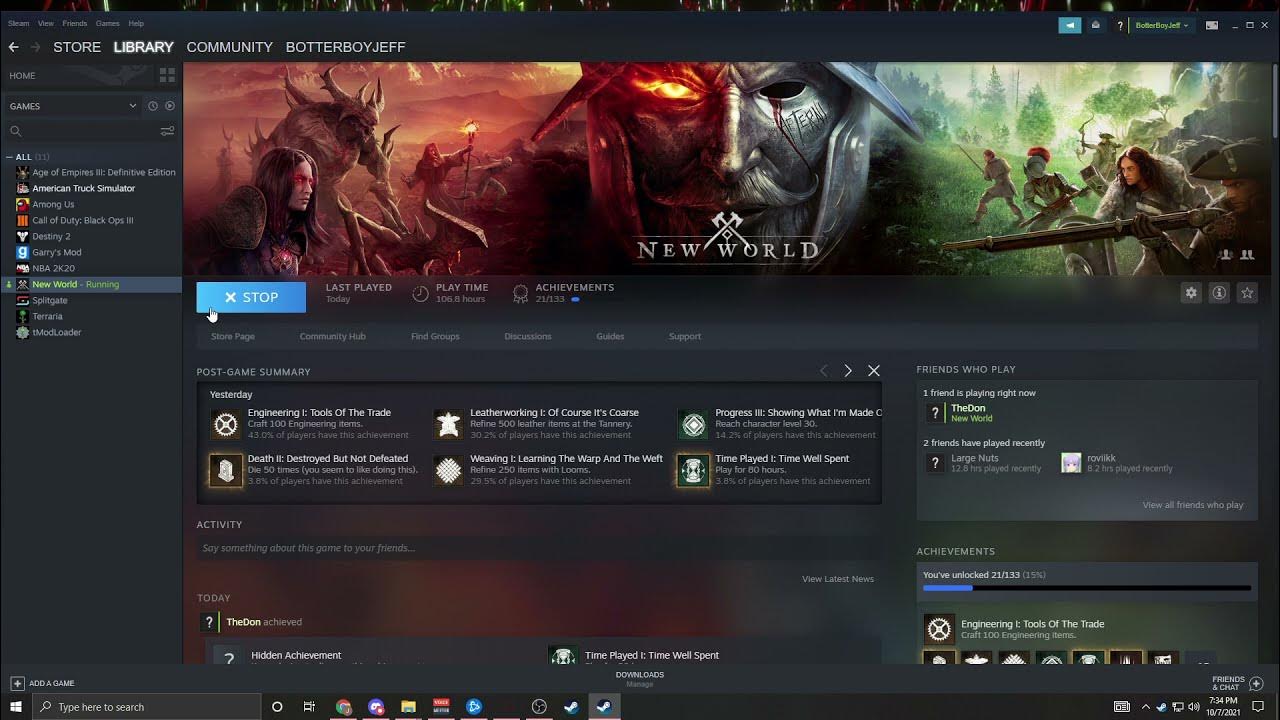Viewport: 1280px width, 720px height.
Task: Expand the Games category dropdown
Action: 132,106
